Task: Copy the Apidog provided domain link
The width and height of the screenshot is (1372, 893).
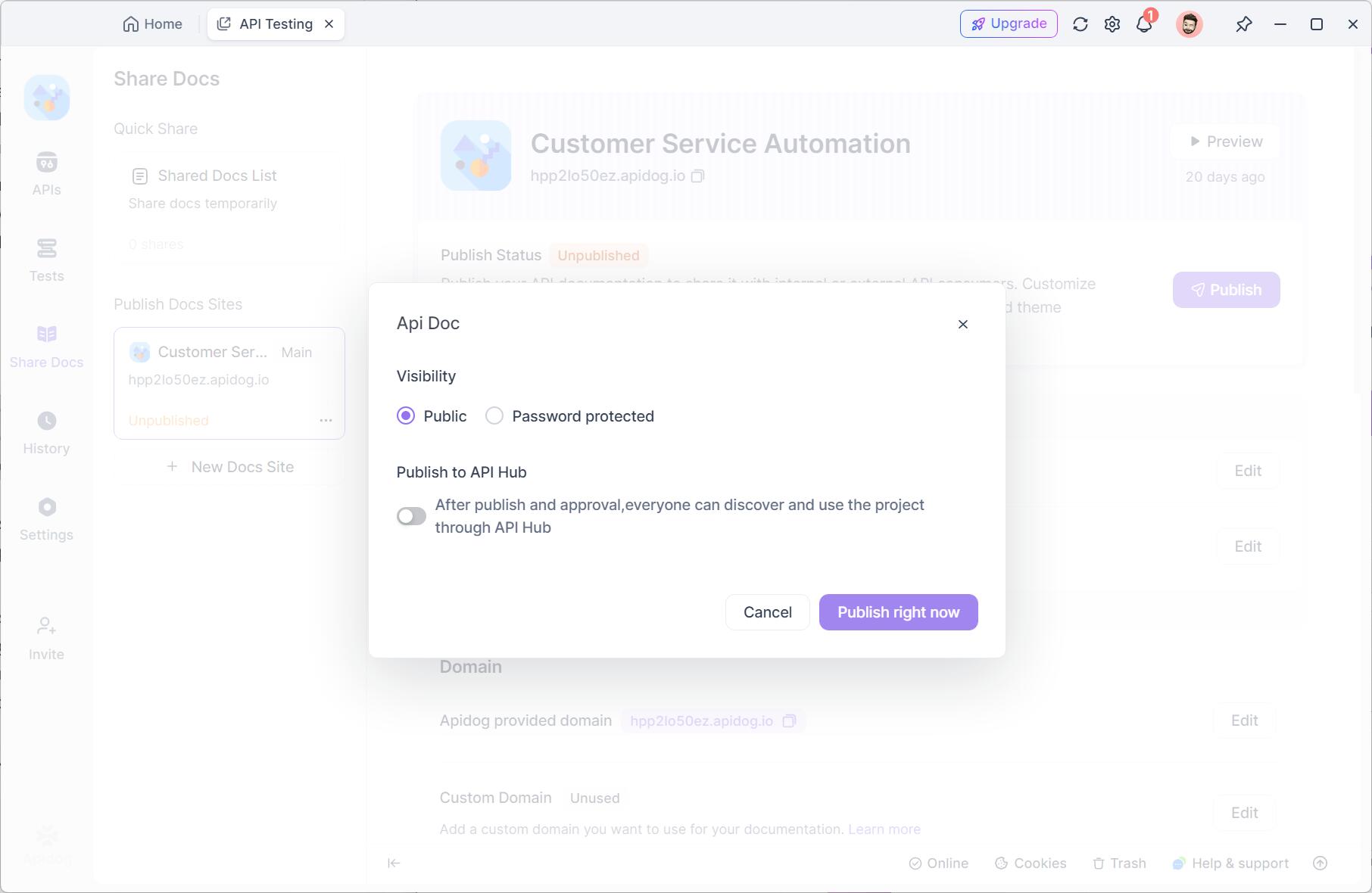Action: coord(789,721)
